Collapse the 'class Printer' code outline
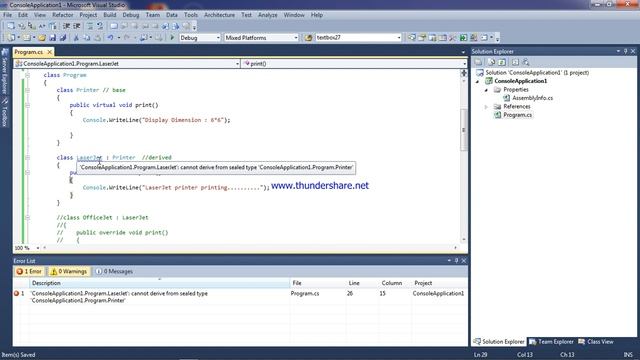This screenshot has width=640, height=360. click(27, 90)
